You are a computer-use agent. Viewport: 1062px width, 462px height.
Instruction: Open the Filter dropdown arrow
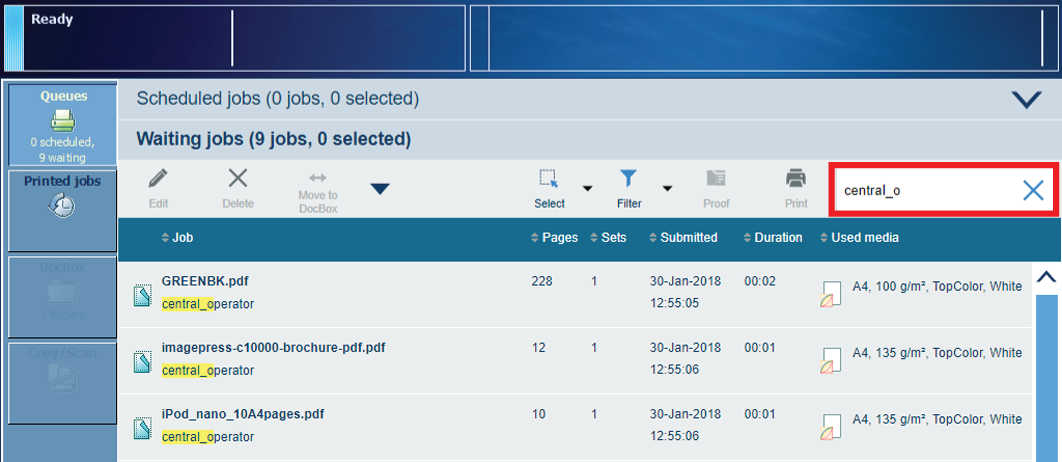[667, 188]
